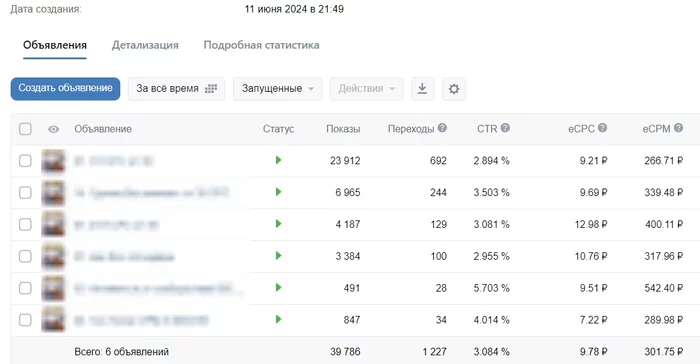Switch to the Объявления tab

pos(55,45)
